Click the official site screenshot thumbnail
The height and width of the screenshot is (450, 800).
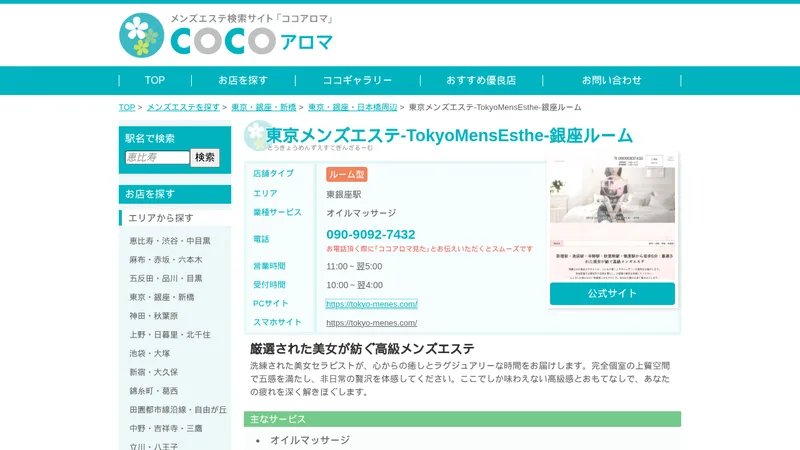(612, 218)
